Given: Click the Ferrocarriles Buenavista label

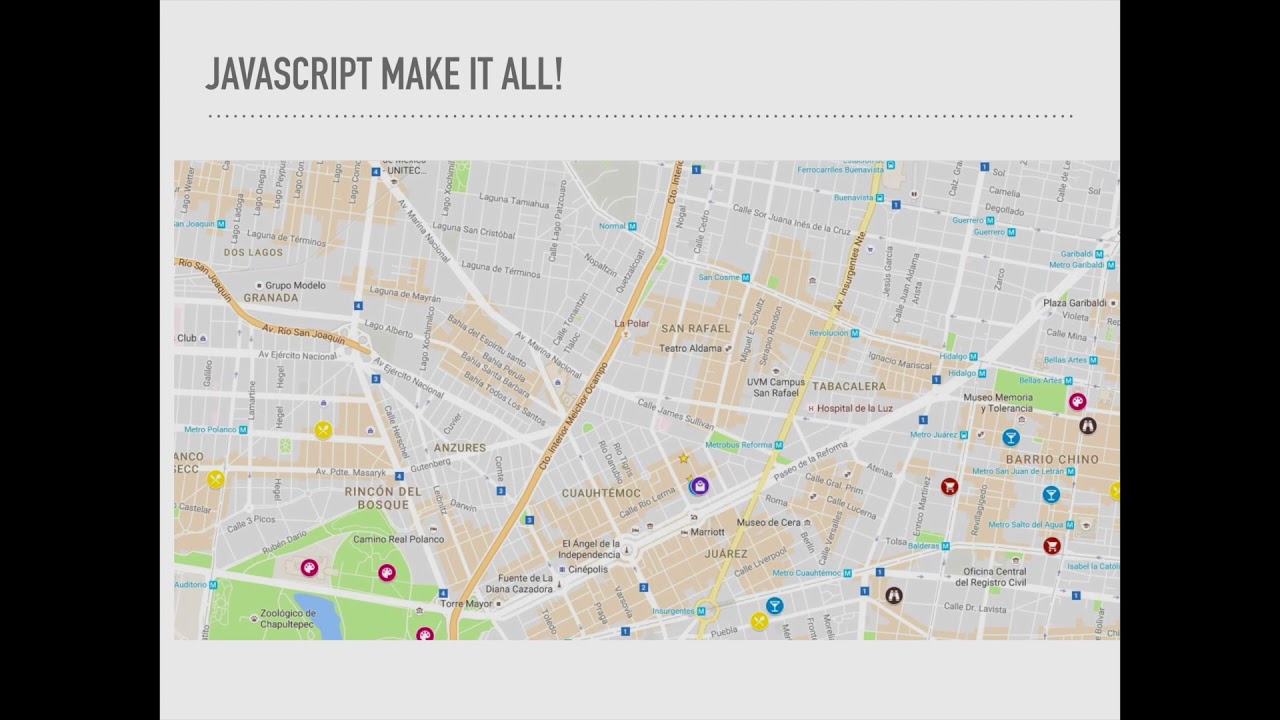Looking at the screenshot, I should point(840,169).
